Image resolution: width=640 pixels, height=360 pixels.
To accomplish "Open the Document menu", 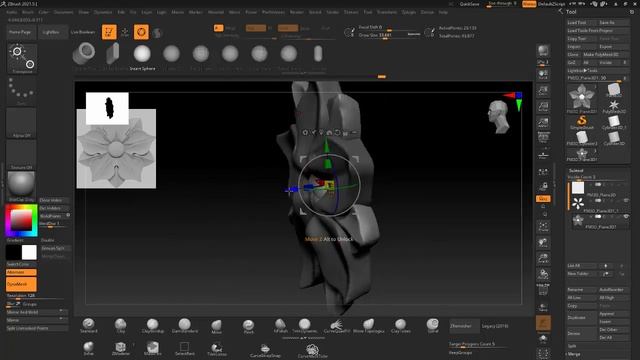I will coord(64,12).
